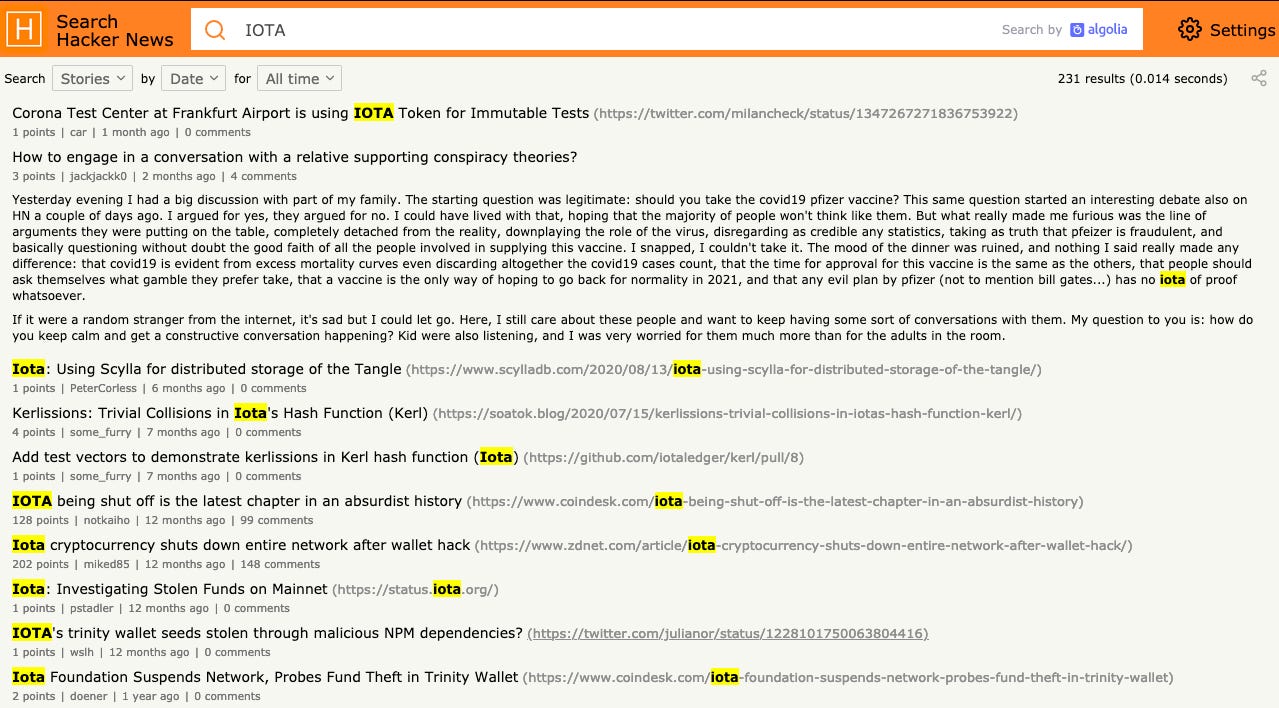Image resolution: width=1279 pixels, height=708 pixels.
Task: Click 1 month ago timestamp of Corona story
Action: (136, 132)
